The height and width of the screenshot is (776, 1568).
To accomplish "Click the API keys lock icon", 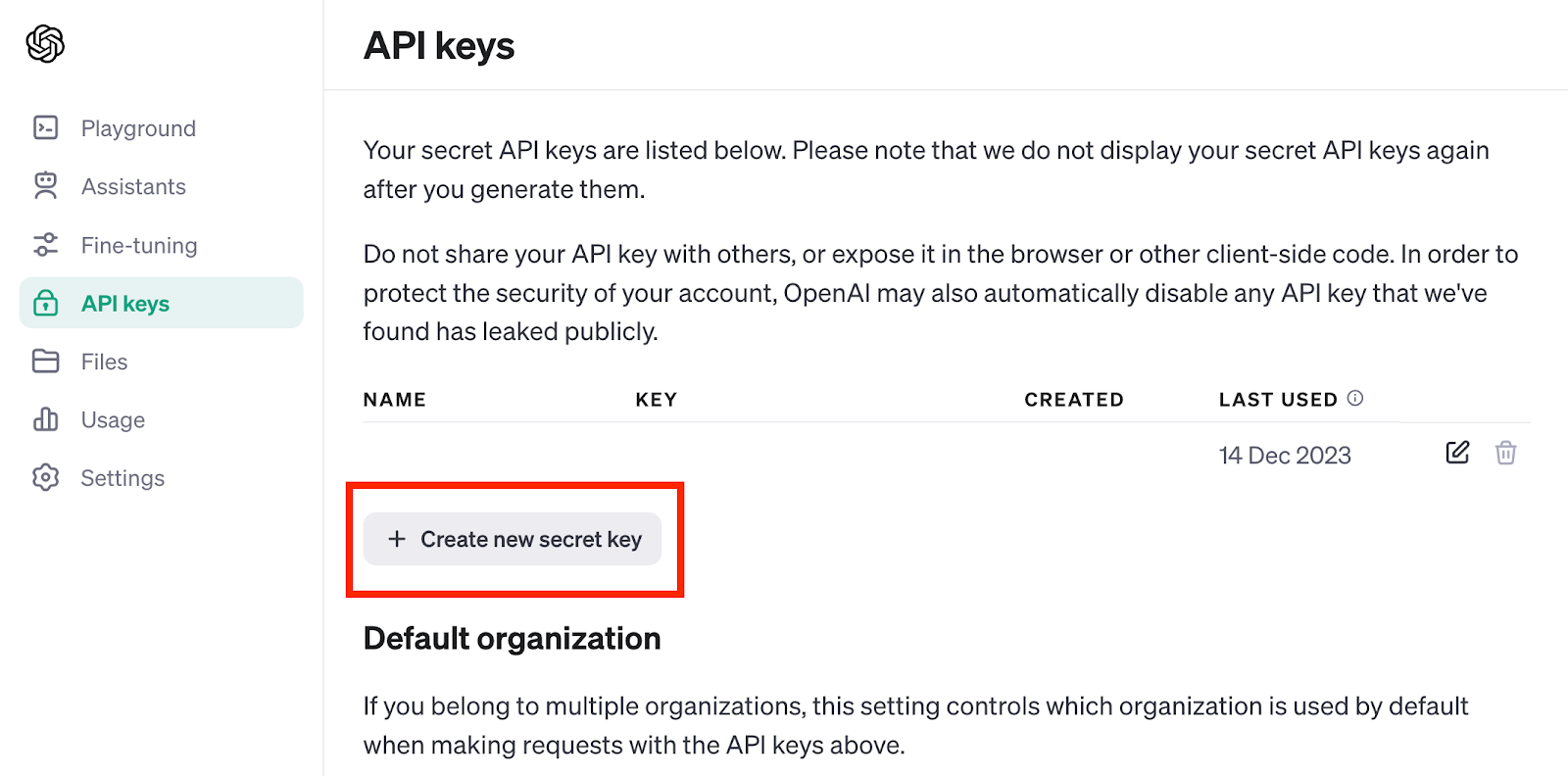I will (x=45, y=303).
